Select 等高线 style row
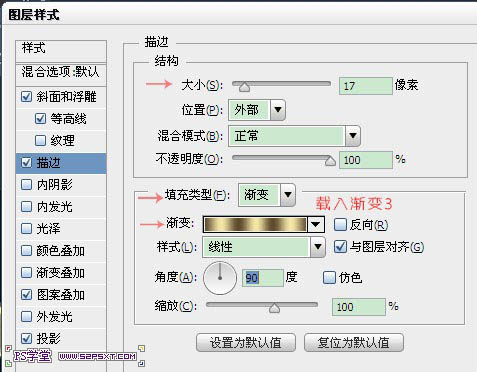Screen dimensions: 477x372 click(61, 119)
